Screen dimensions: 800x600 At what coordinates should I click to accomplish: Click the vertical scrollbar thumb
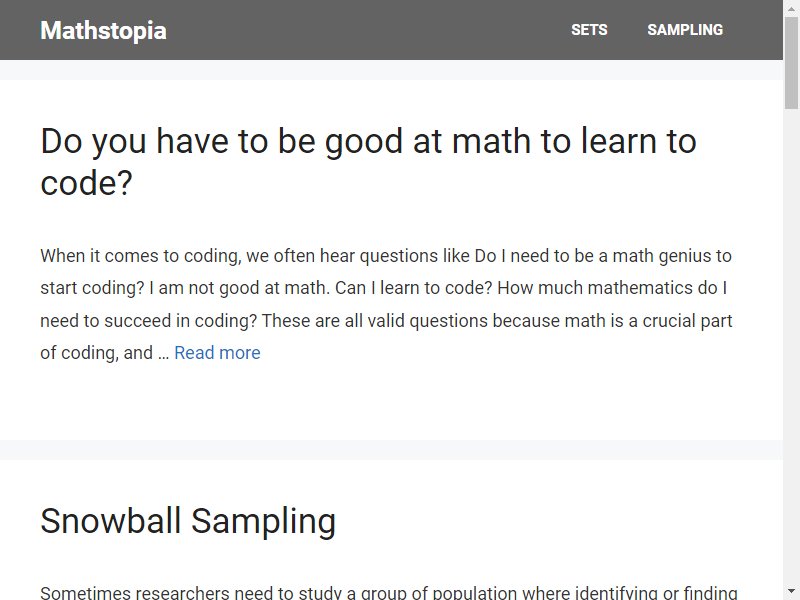[x=791, y=62]
